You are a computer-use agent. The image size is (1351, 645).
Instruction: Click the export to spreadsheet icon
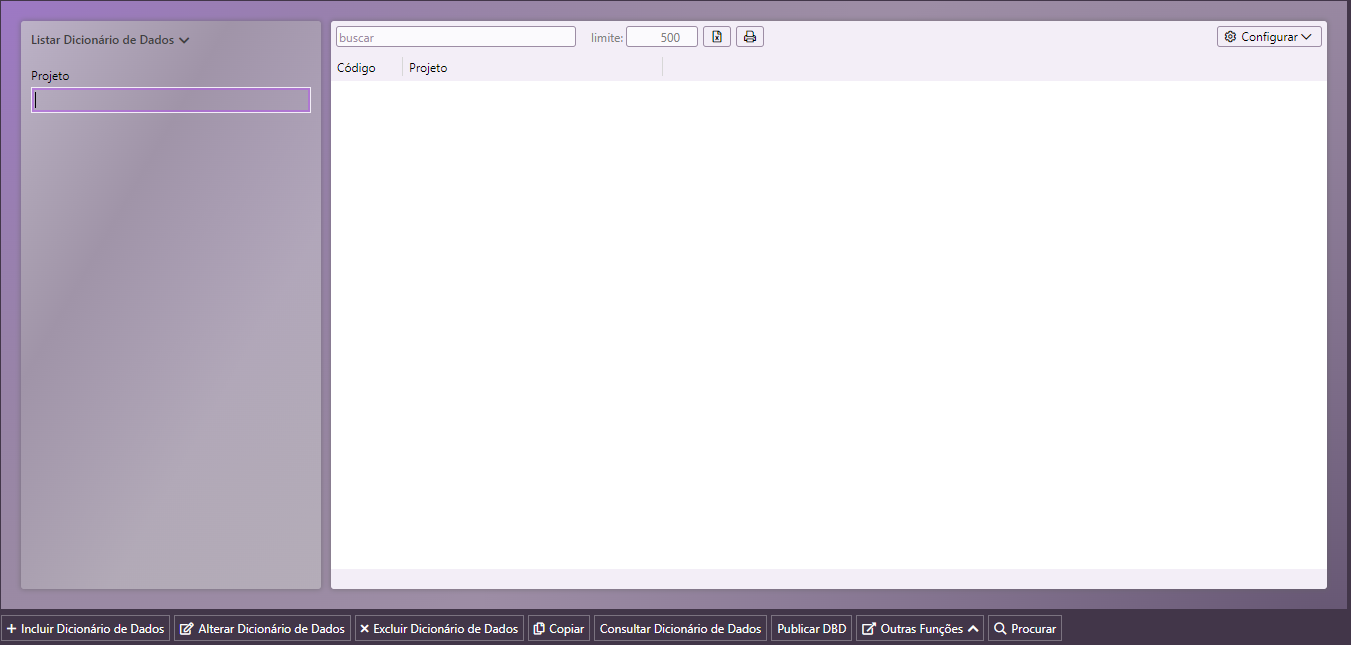[717, 37]
